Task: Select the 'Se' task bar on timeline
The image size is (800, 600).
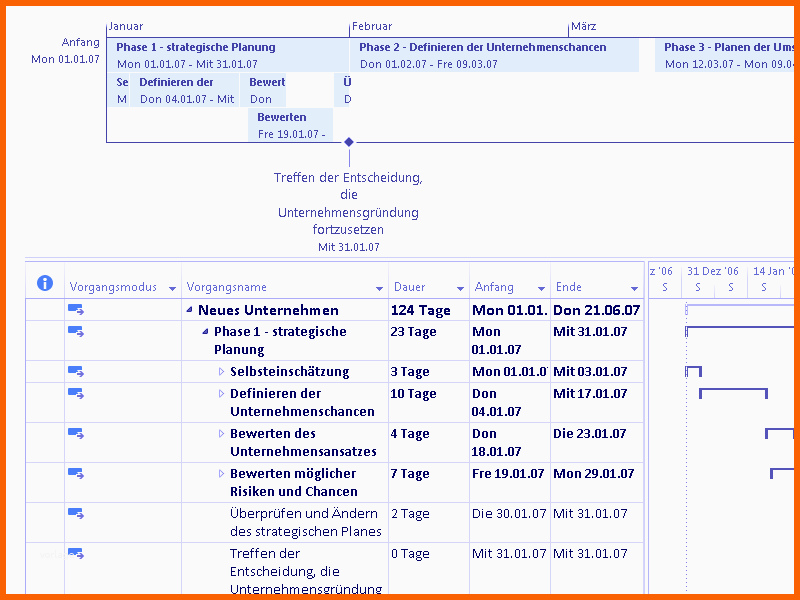Action: coord(118,90)
